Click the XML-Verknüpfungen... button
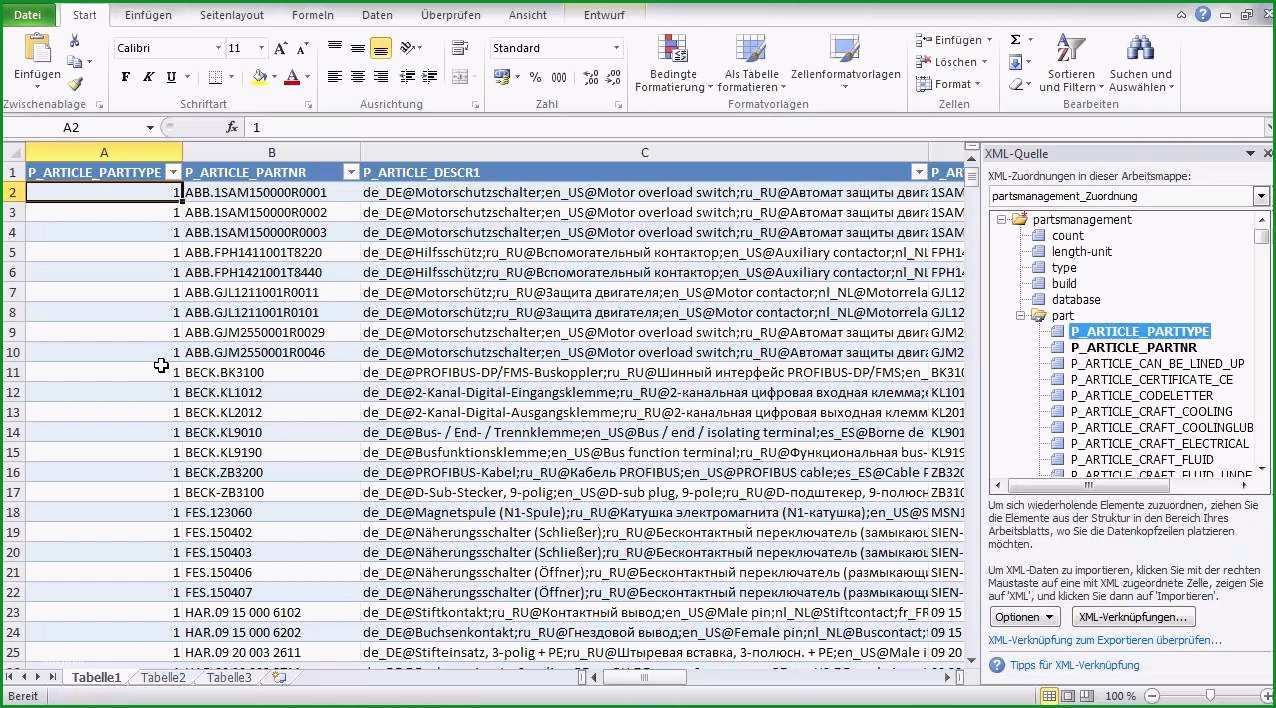The image size is (1276, 708). 1133,617
